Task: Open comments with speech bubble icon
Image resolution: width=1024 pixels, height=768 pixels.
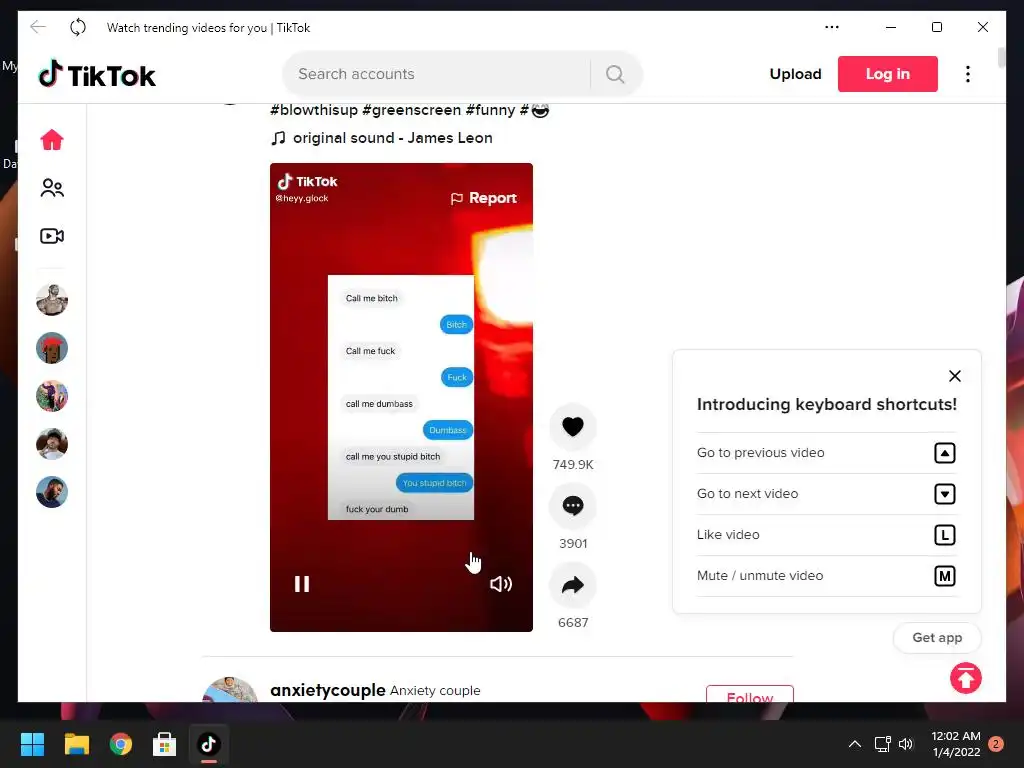Action: [x=573, y=505]
